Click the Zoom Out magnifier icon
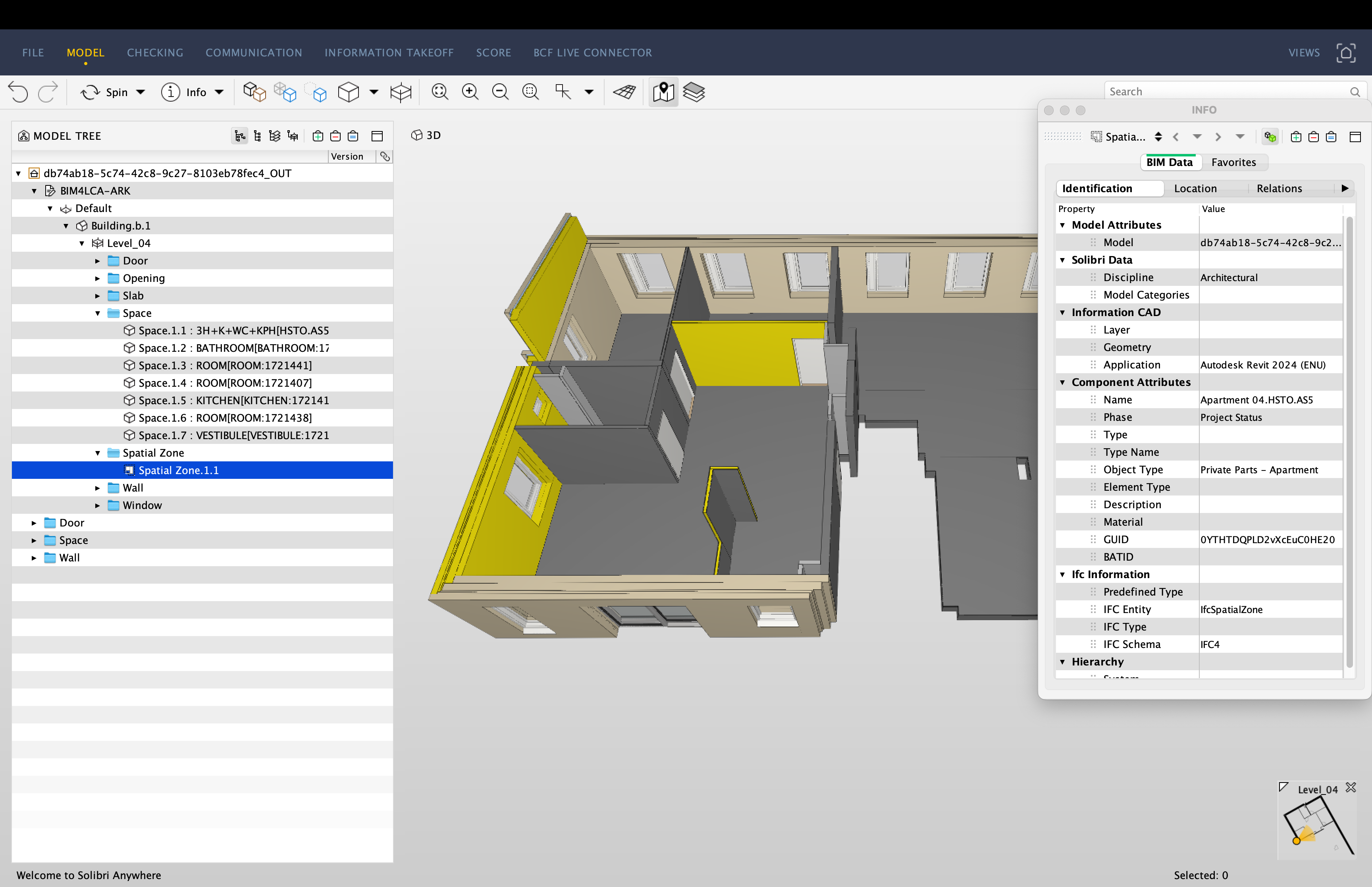 [500, 92]
